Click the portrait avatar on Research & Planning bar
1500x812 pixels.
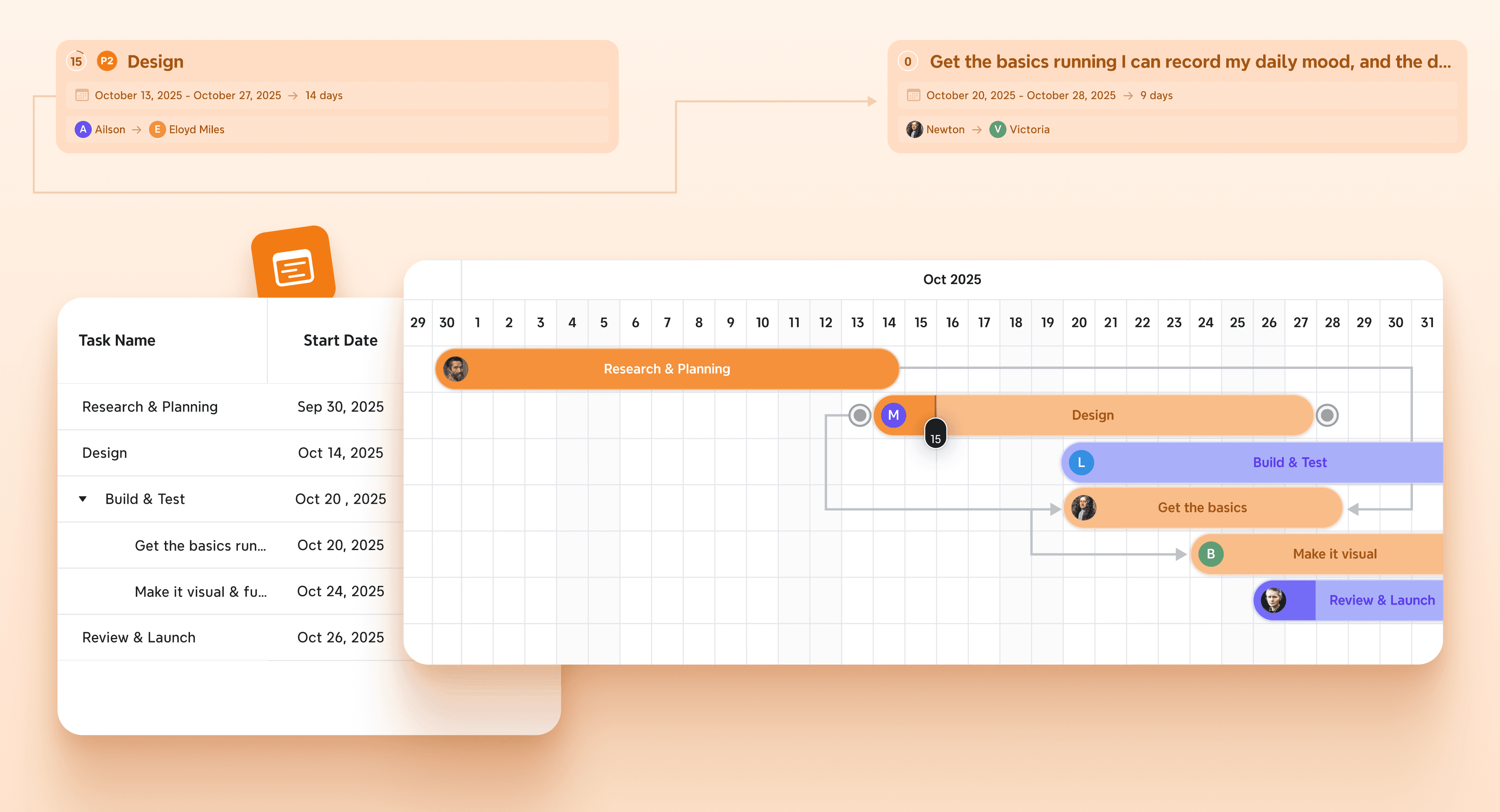click(457, 369)
